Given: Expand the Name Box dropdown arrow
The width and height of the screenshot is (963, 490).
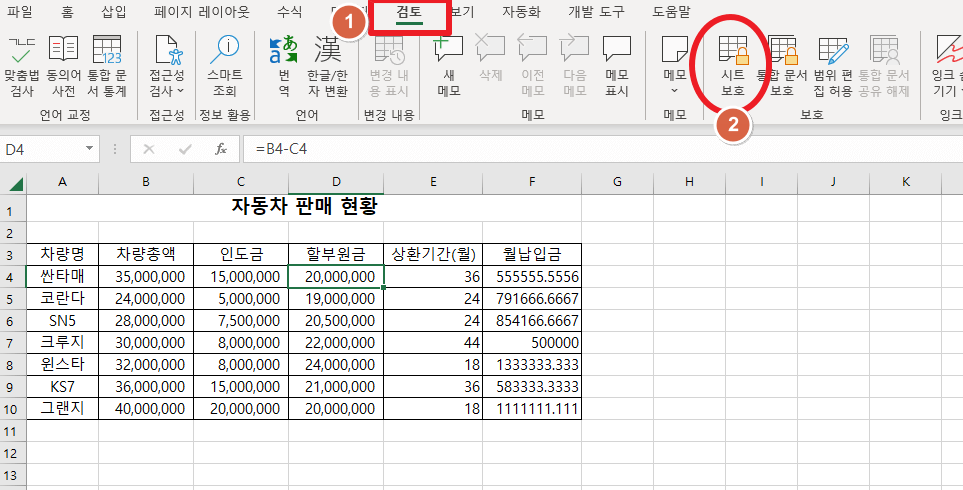Looking at the screenshot, I should pyautogui.click(x=90, y=149).
